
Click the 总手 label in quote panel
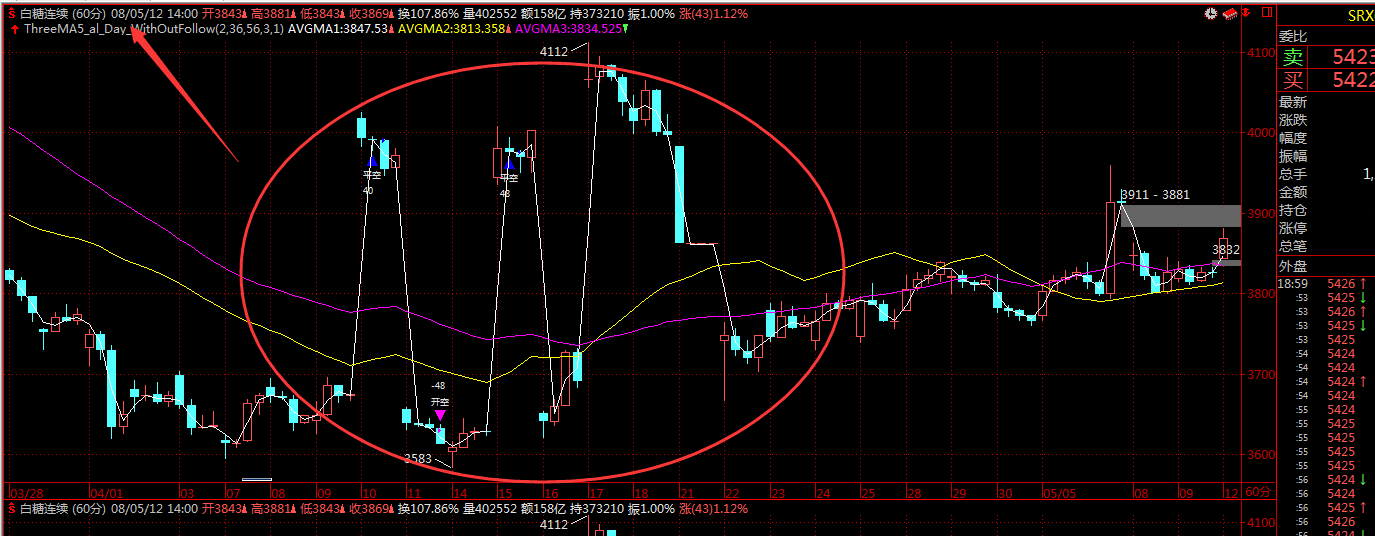[x=1293, y=174]
